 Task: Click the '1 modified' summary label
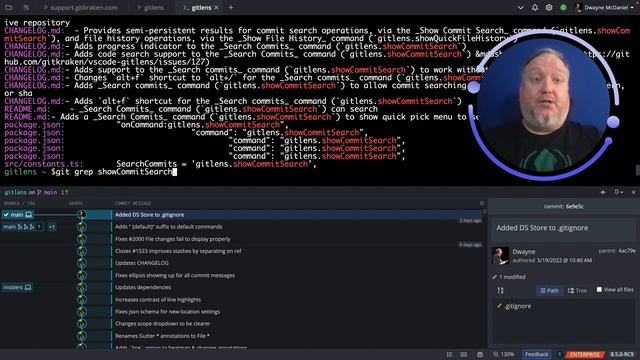pyautogui.click(x=509, y=277)
